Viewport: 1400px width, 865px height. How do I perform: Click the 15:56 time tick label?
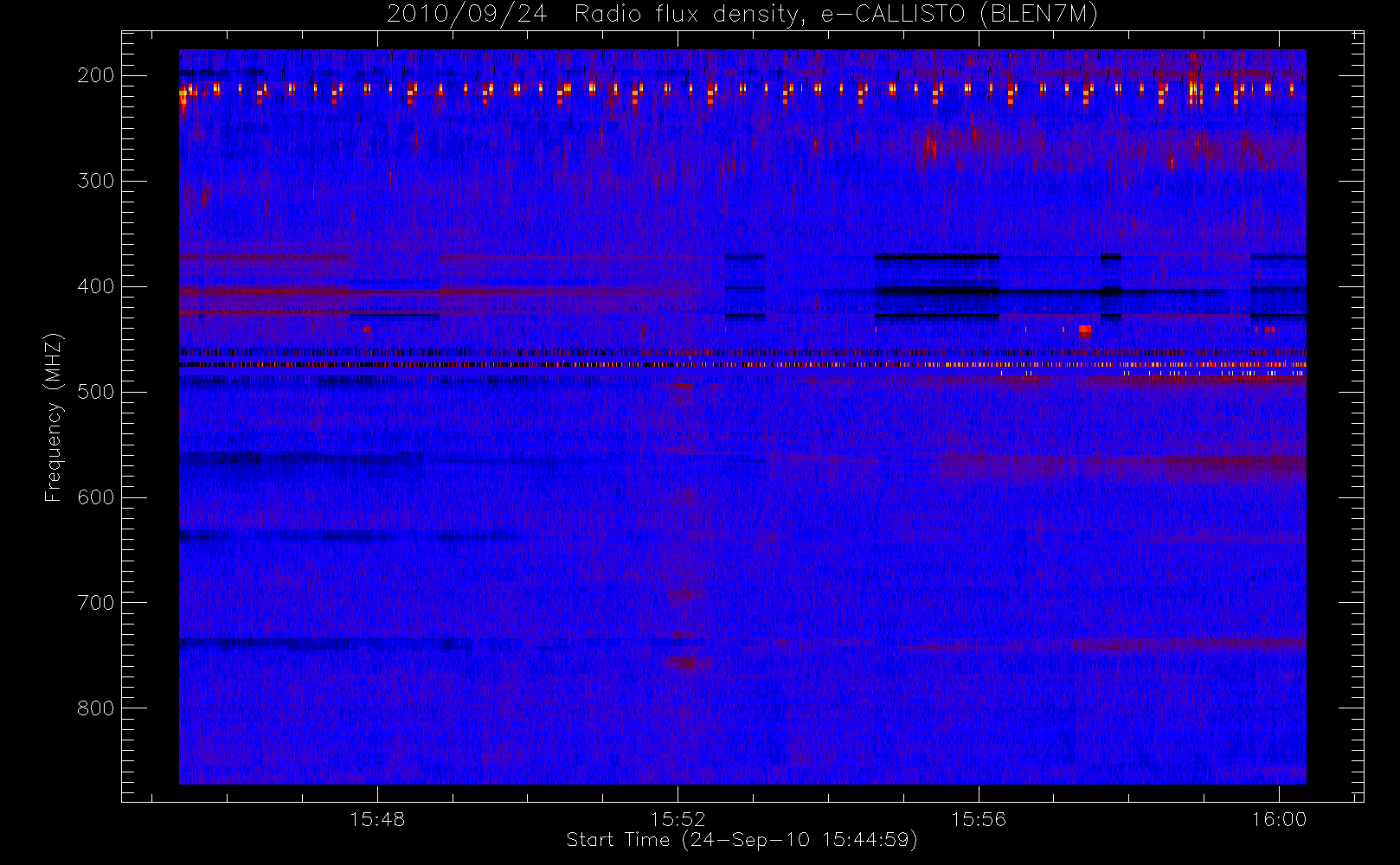(979, 819)
